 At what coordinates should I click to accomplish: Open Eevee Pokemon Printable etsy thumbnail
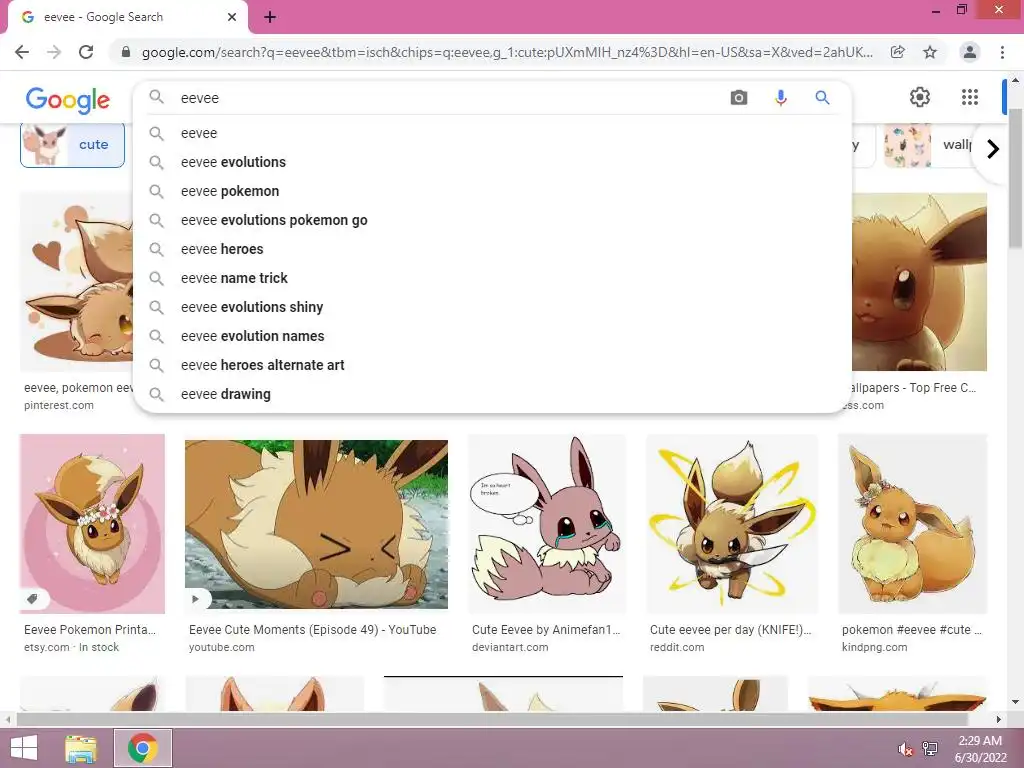click(x=92, y=524)
